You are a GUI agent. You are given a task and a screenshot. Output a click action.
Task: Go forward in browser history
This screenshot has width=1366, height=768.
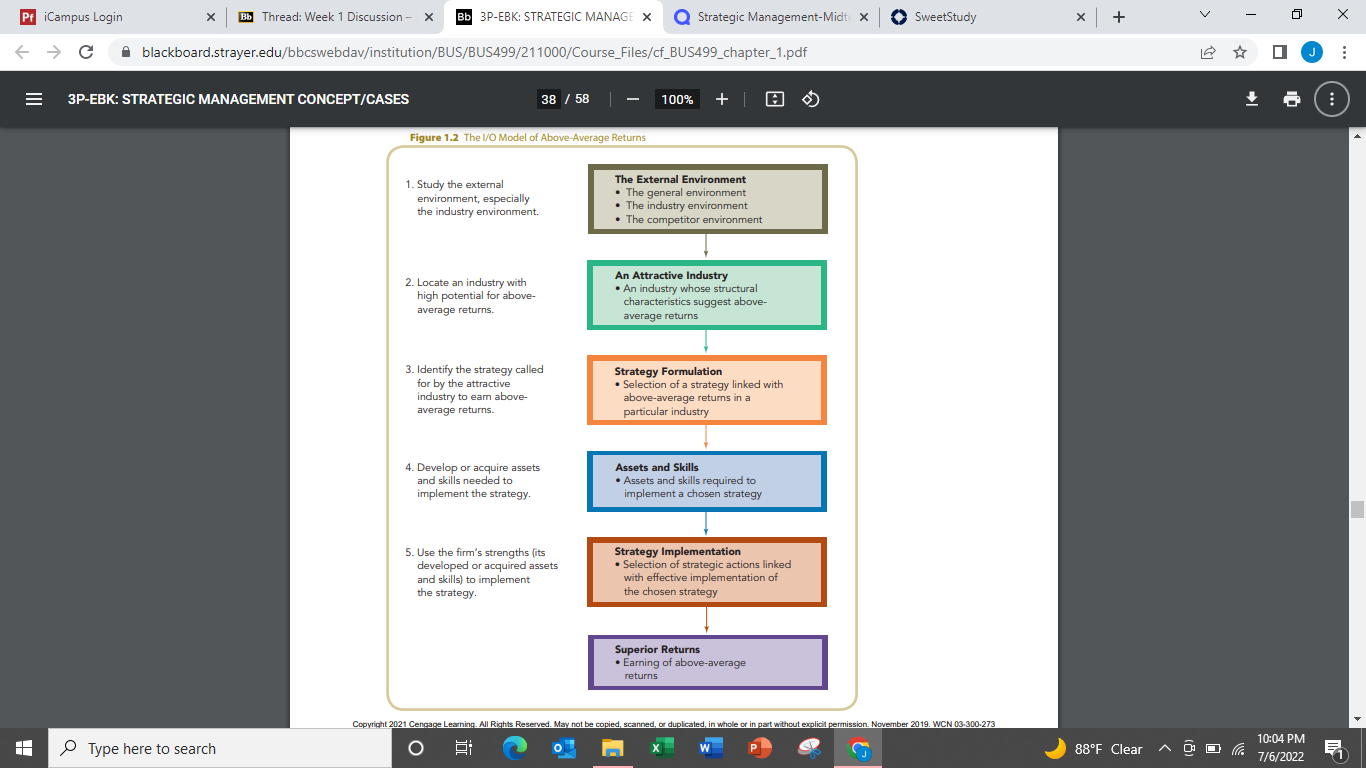click(x=54, y=52)
